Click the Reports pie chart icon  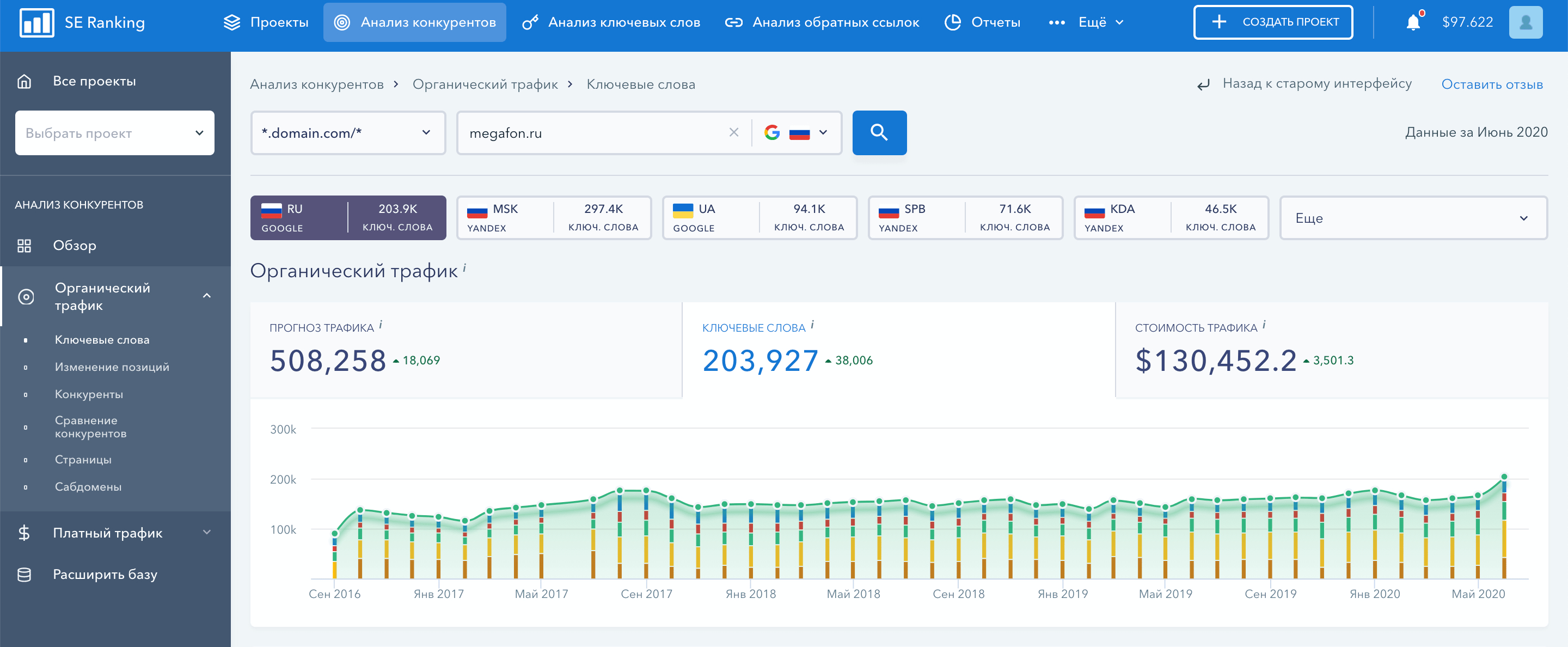pyautogui.click(x=952, y=22)
